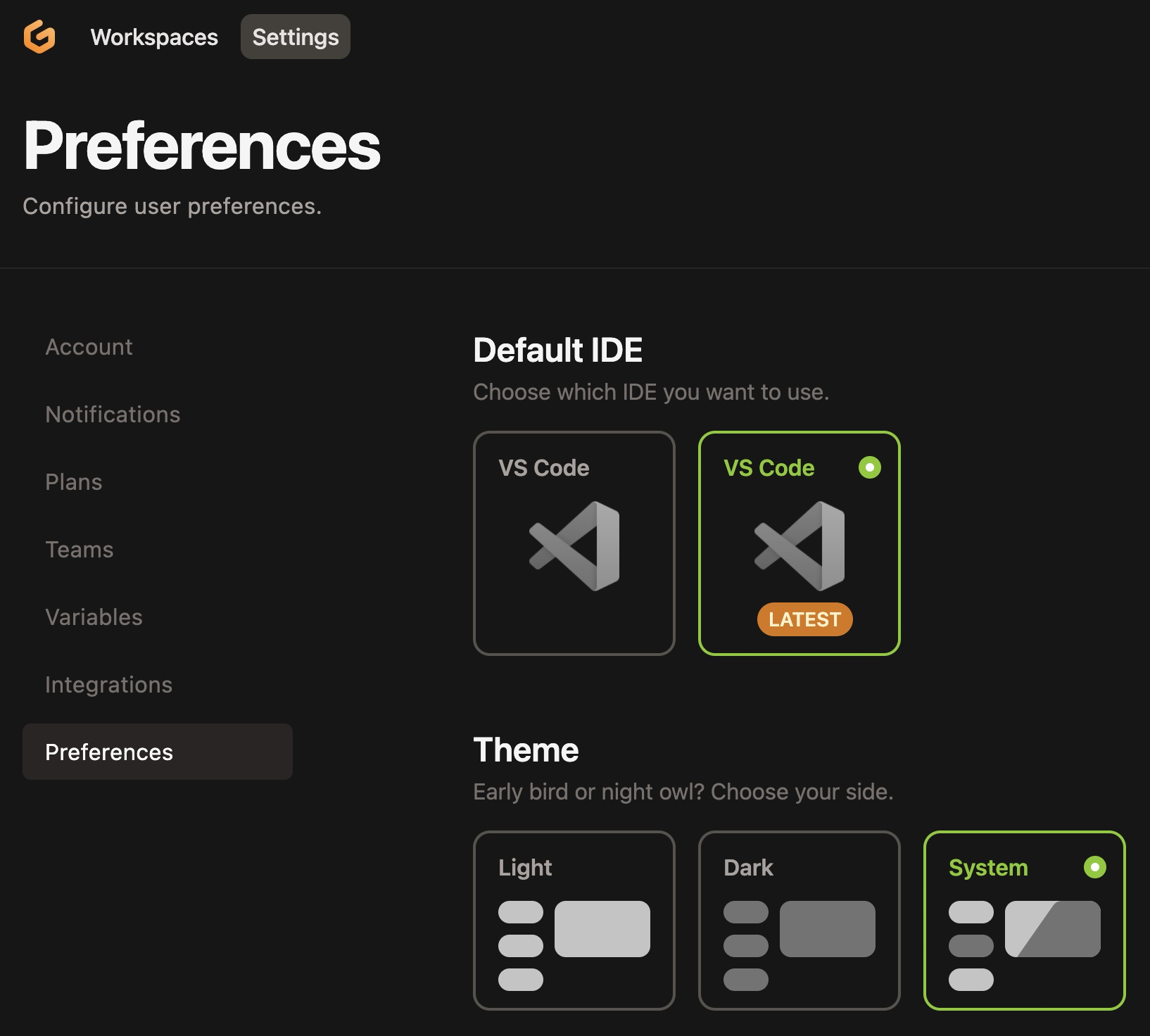Open the Account settings section
The width and height of the screenshot is (1150, 1036).
89,346
